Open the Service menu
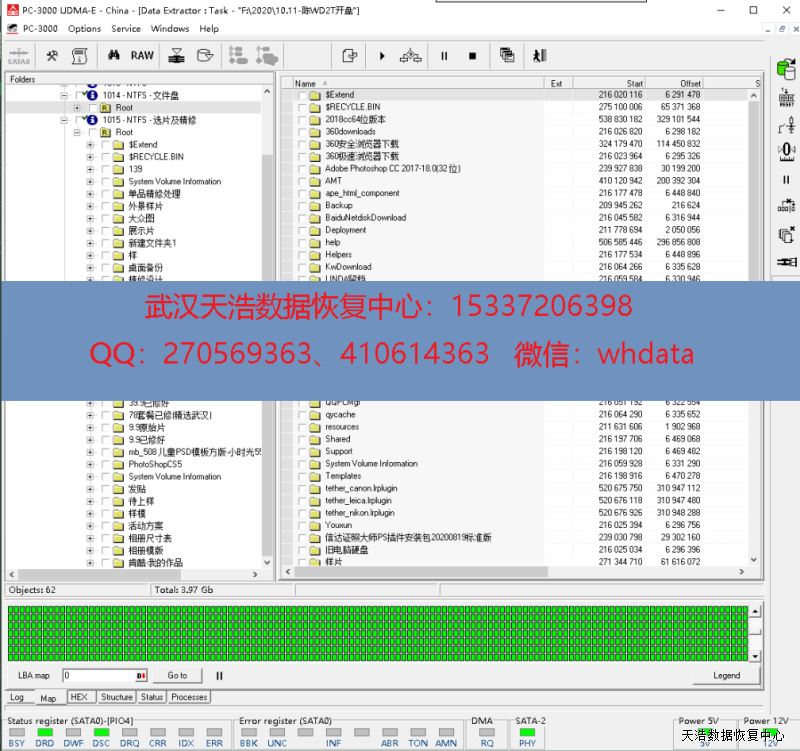800x751 pixels. pyautogui.click(x=126, y=29)
